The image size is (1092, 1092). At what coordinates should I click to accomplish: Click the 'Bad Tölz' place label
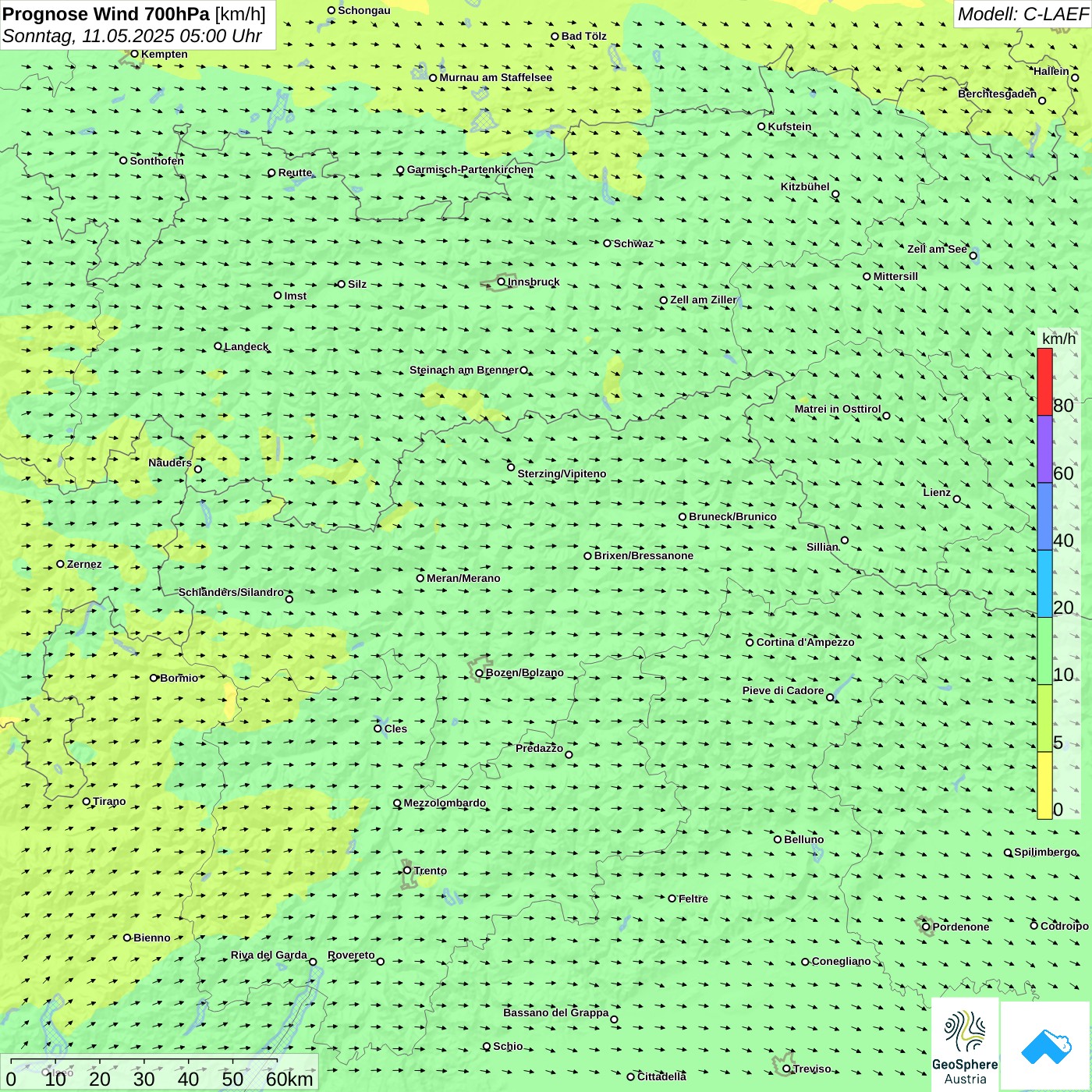pos(584,36)
